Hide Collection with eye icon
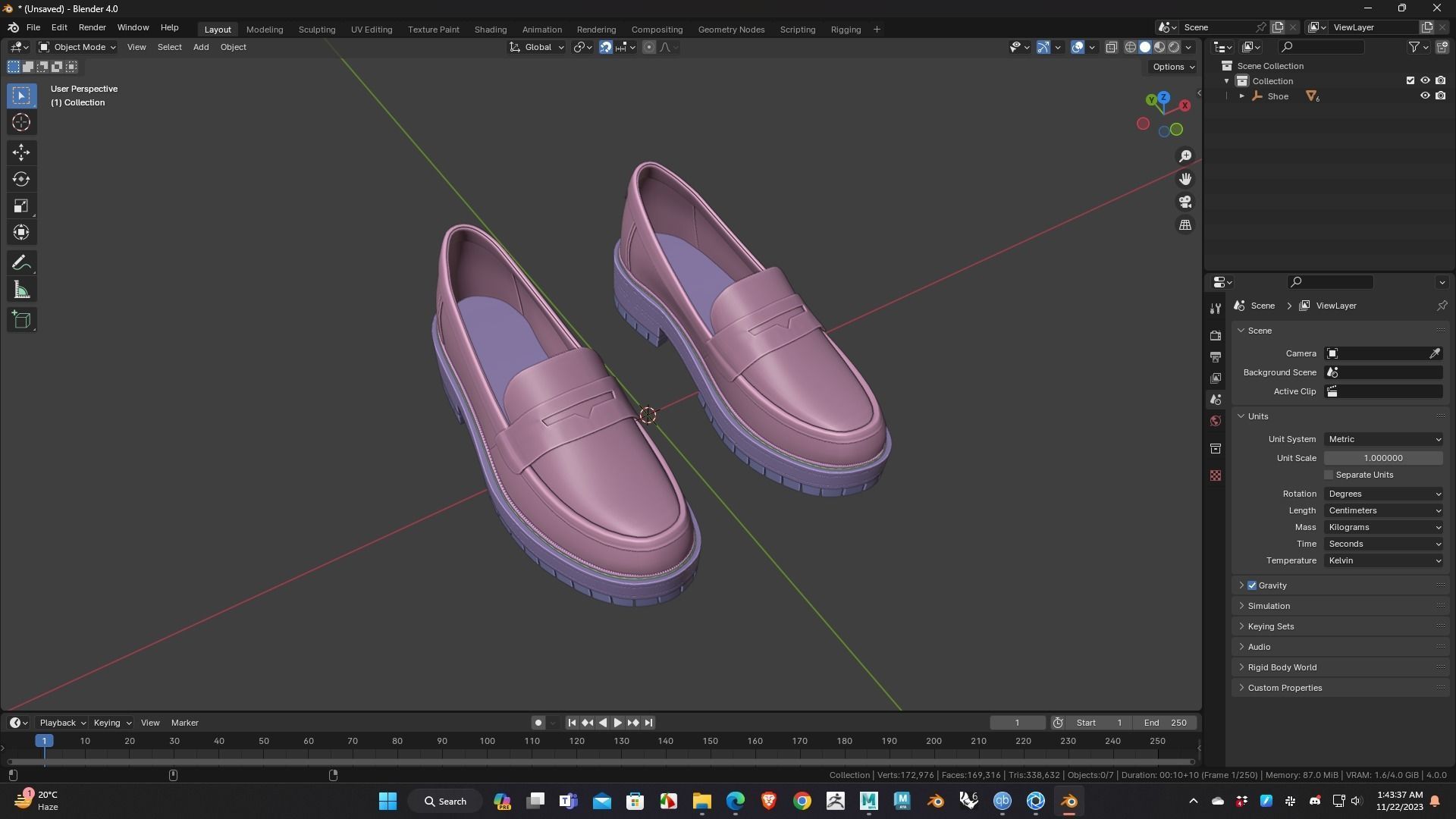This screenshot has height=819, width=1456. (x=1425, y=80)
